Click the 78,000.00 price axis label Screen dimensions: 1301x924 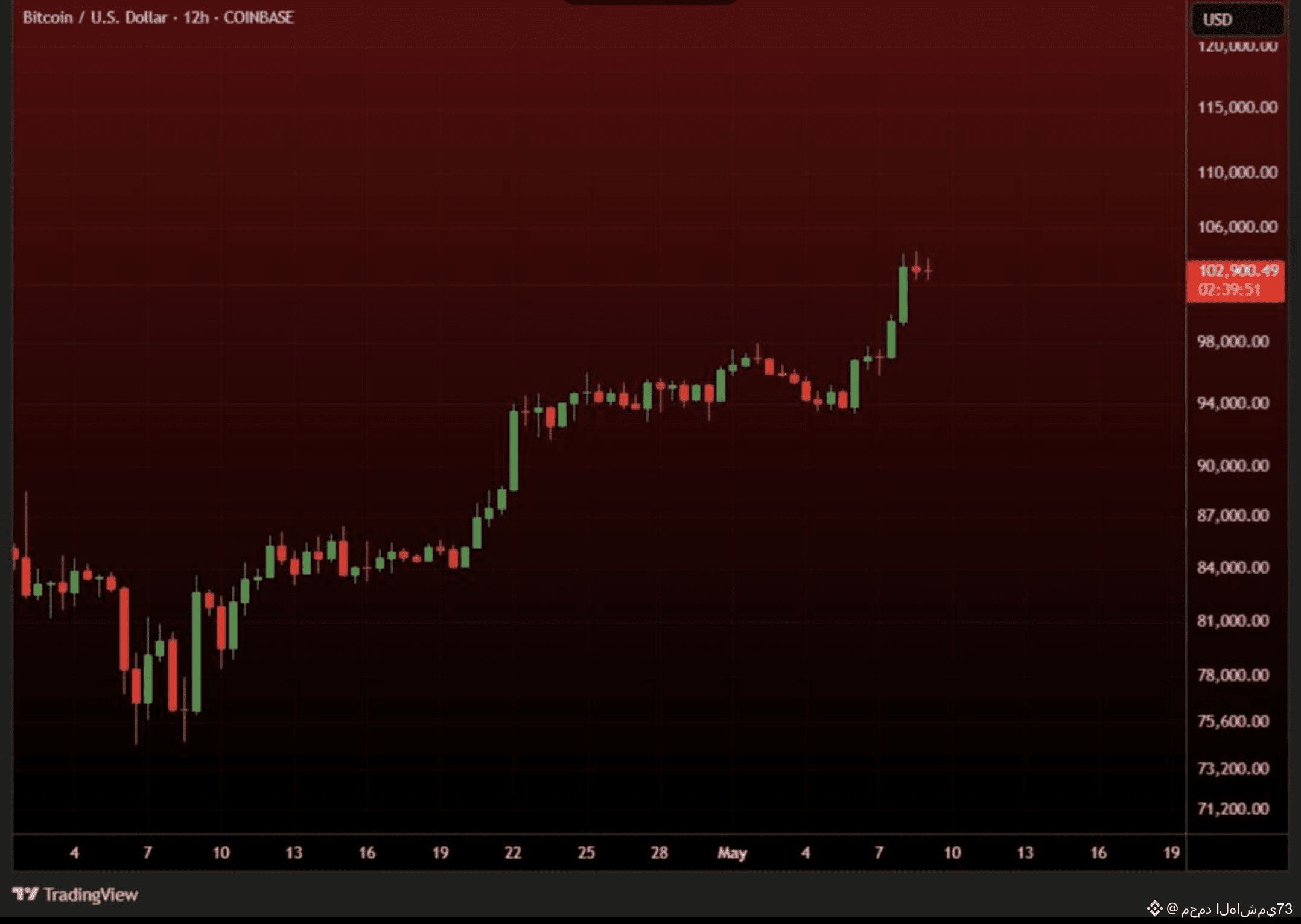(1233, 675)
